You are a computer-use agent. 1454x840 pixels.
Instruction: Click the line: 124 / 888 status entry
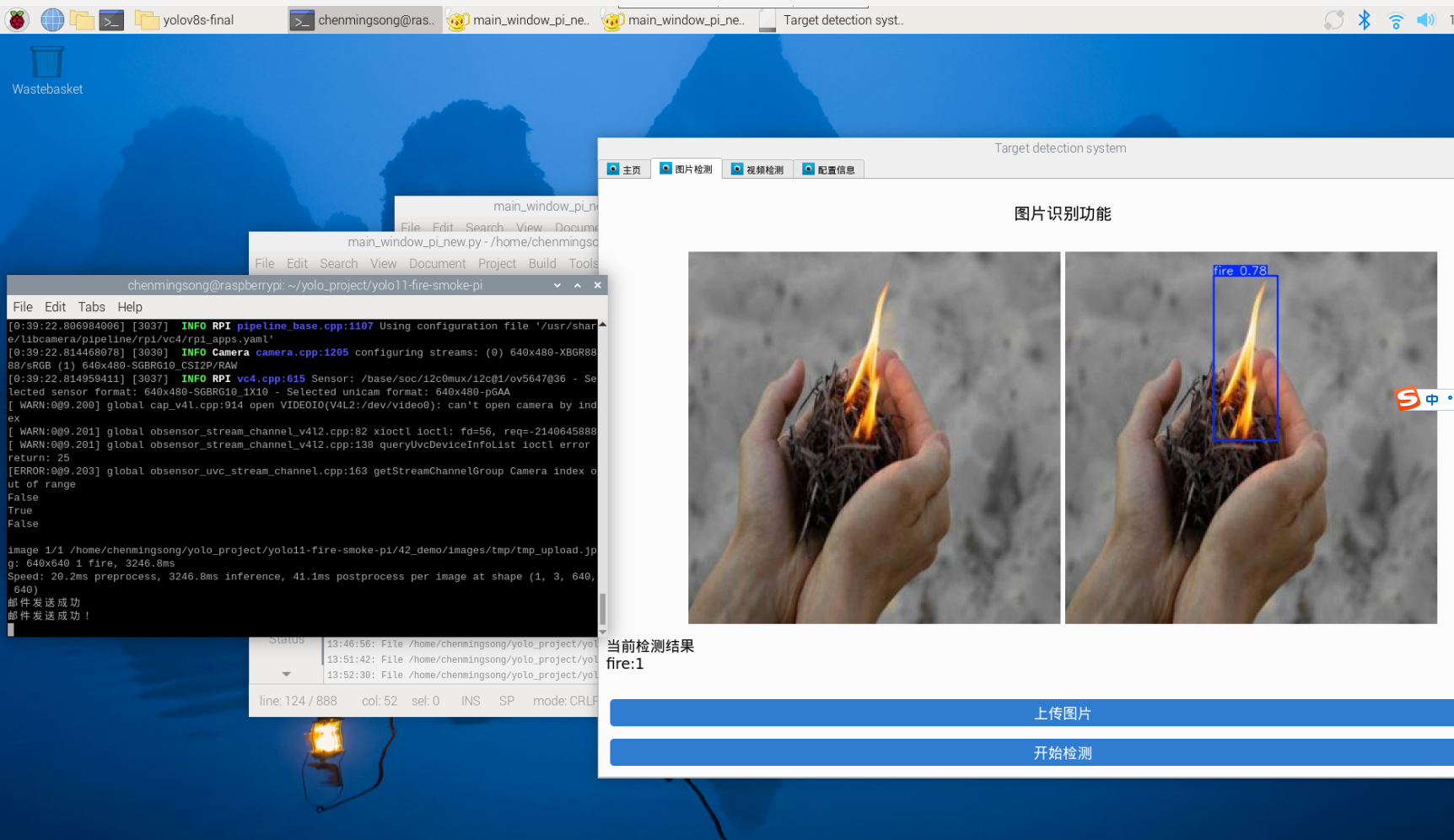click(x=299, y=701)
